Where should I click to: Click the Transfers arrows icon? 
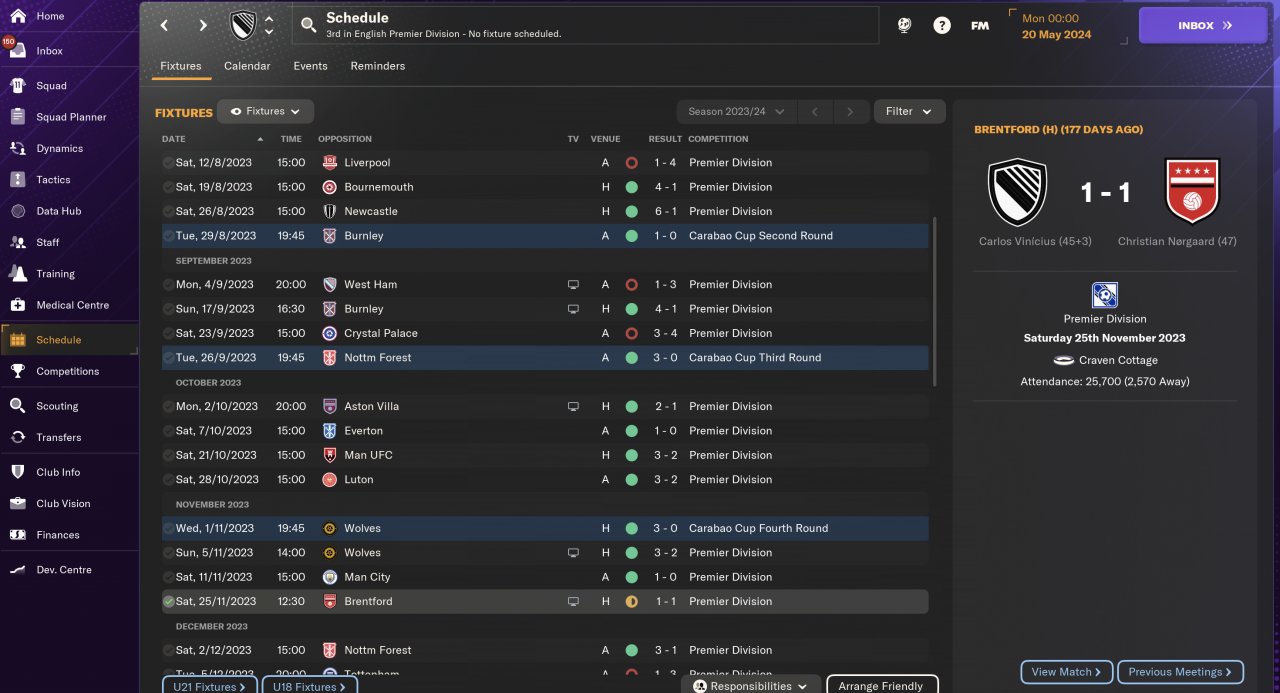pyautogui.click(x=17, y=437)
